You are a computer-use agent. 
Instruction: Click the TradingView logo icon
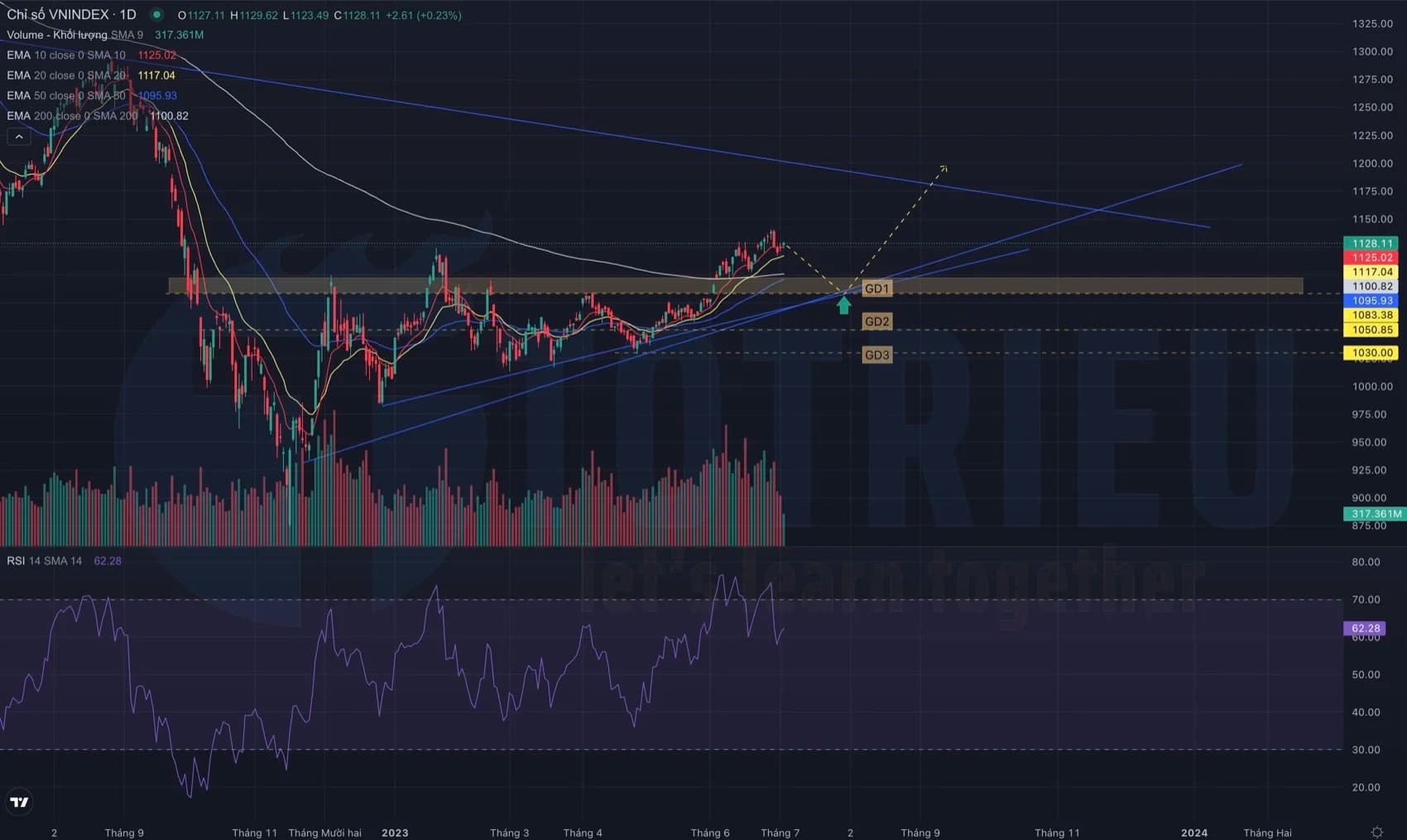(x=18, y=801)
